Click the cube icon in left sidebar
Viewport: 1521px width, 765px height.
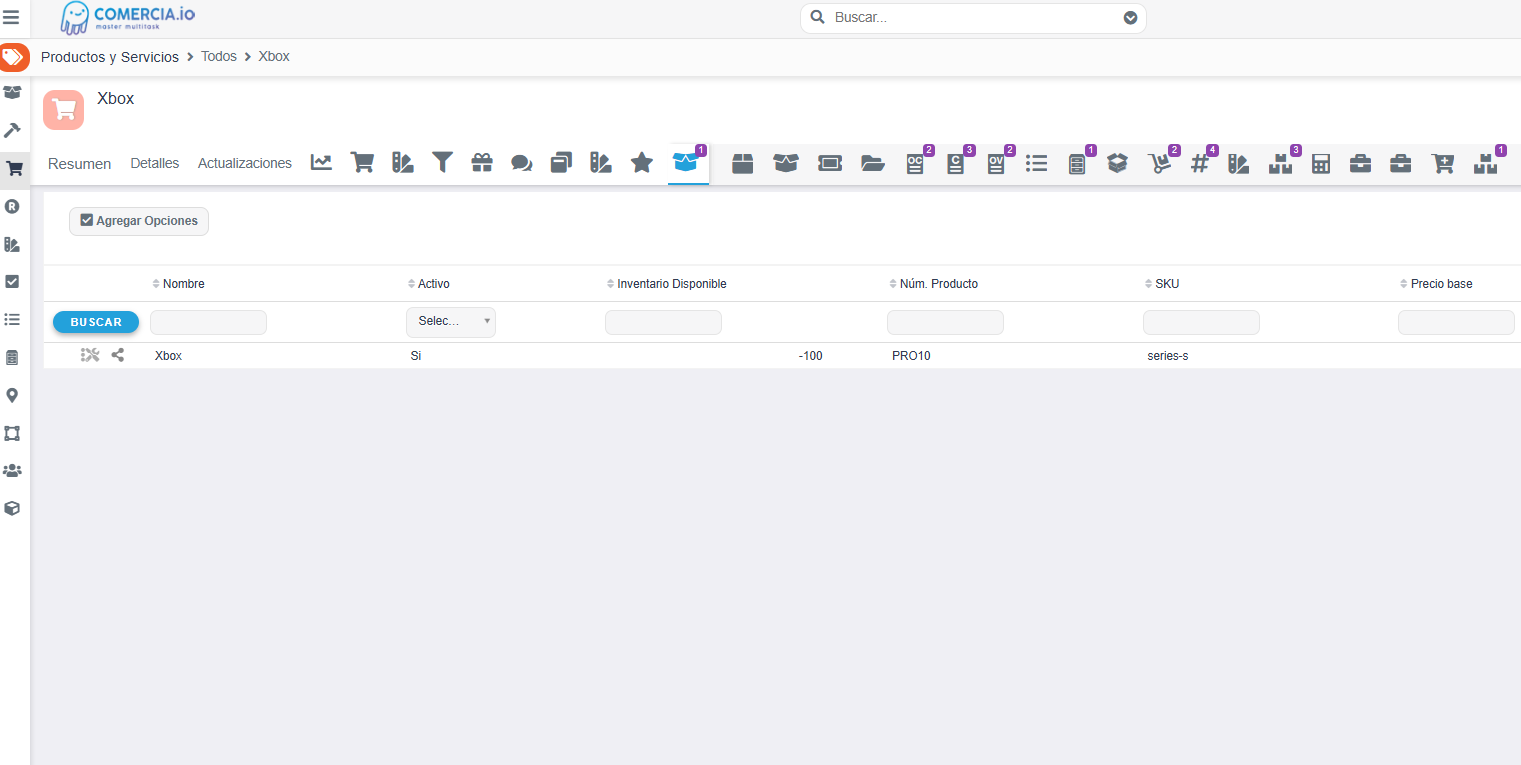12,508
